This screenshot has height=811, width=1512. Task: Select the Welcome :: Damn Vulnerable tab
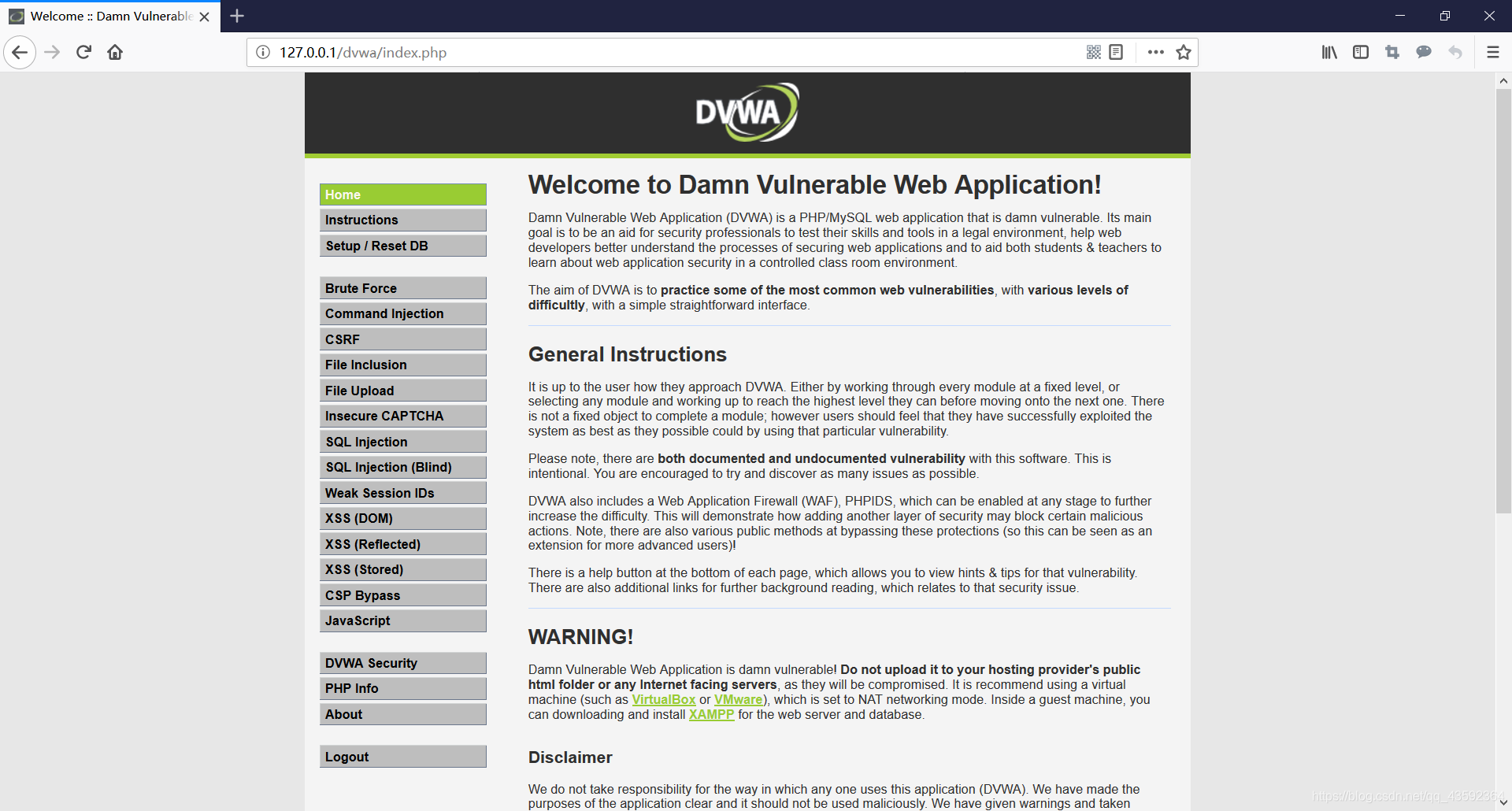pos(110,17)
